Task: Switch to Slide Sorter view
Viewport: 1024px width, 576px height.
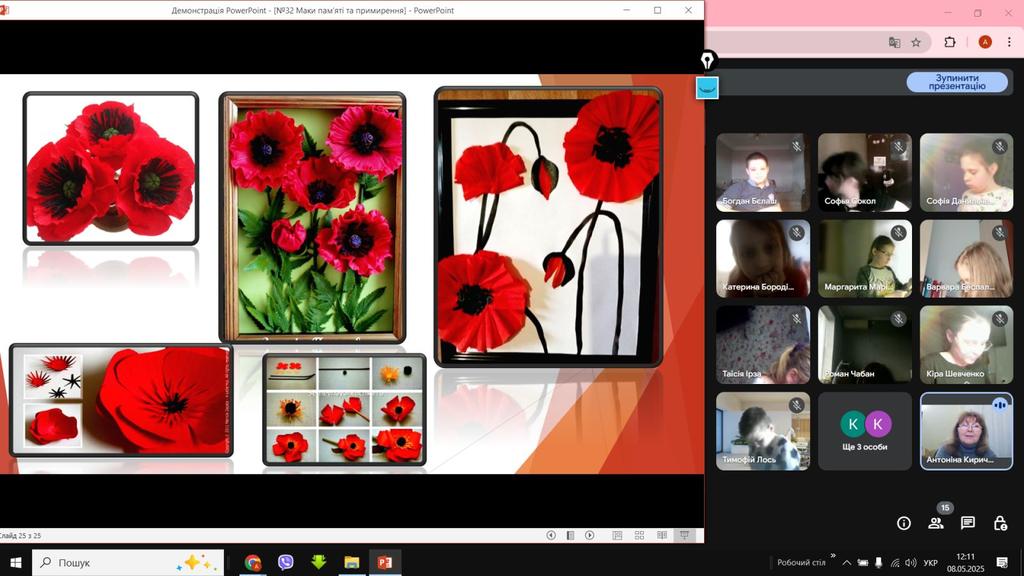Action: click(637, 536)
